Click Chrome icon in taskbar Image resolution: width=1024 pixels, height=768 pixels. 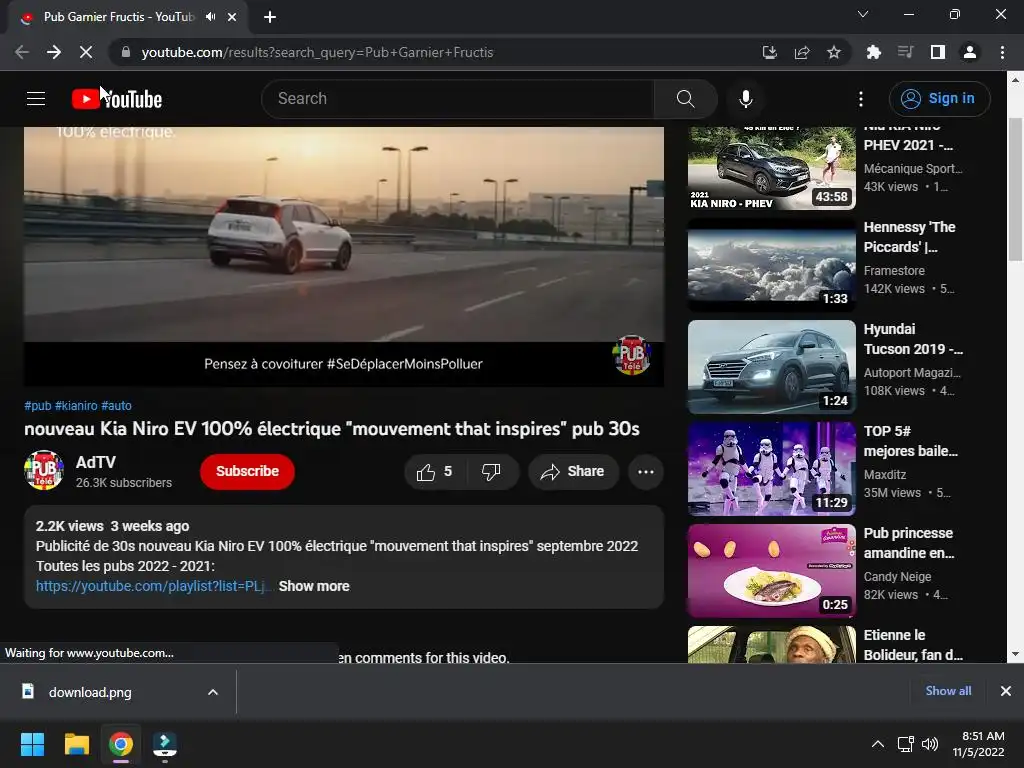click(121, 744)
